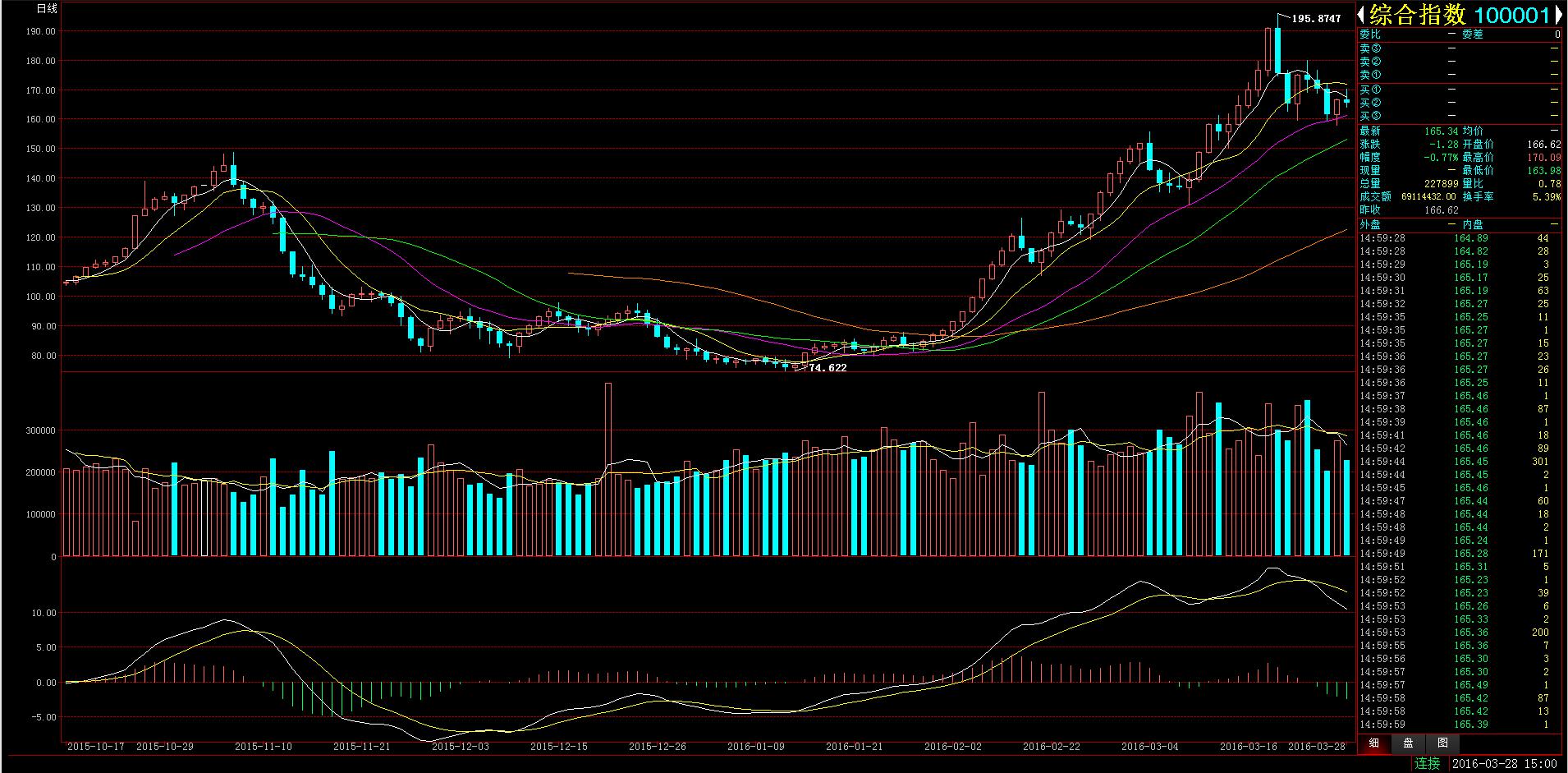The width and height of the screenshot is (1568, 773).
Task: Click the 195.8747 high price marker
Action: (x=1316, y=18)
